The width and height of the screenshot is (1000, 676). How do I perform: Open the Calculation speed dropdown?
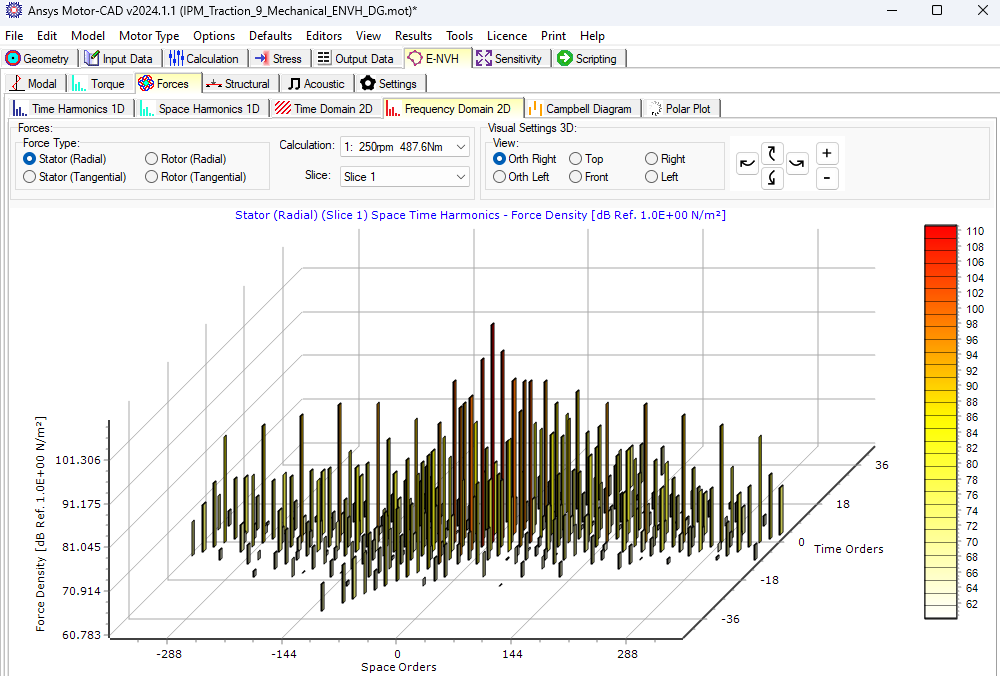[x=463, y=146]
